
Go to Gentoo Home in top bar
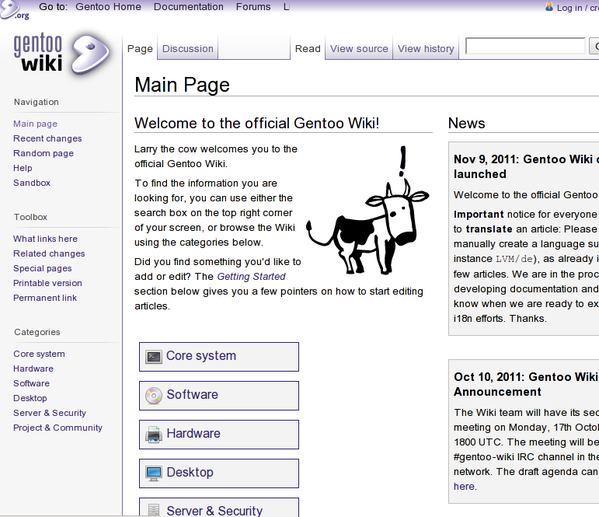point(108,7)
